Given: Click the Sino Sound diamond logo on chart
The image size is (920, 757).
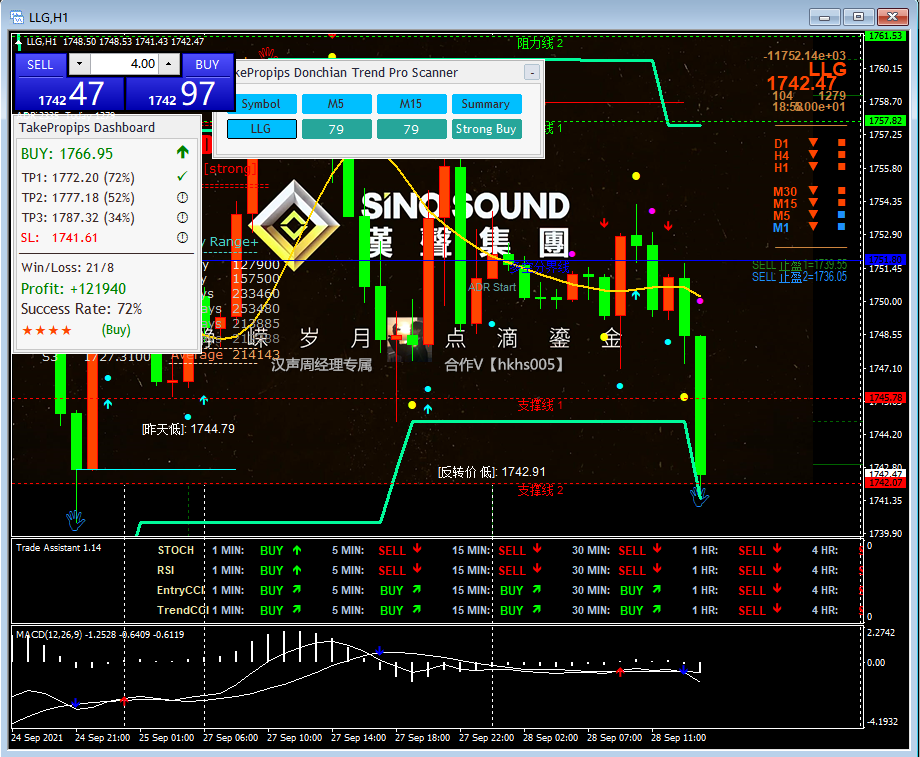Looking at the screenshot, I should tap(293, 226).
